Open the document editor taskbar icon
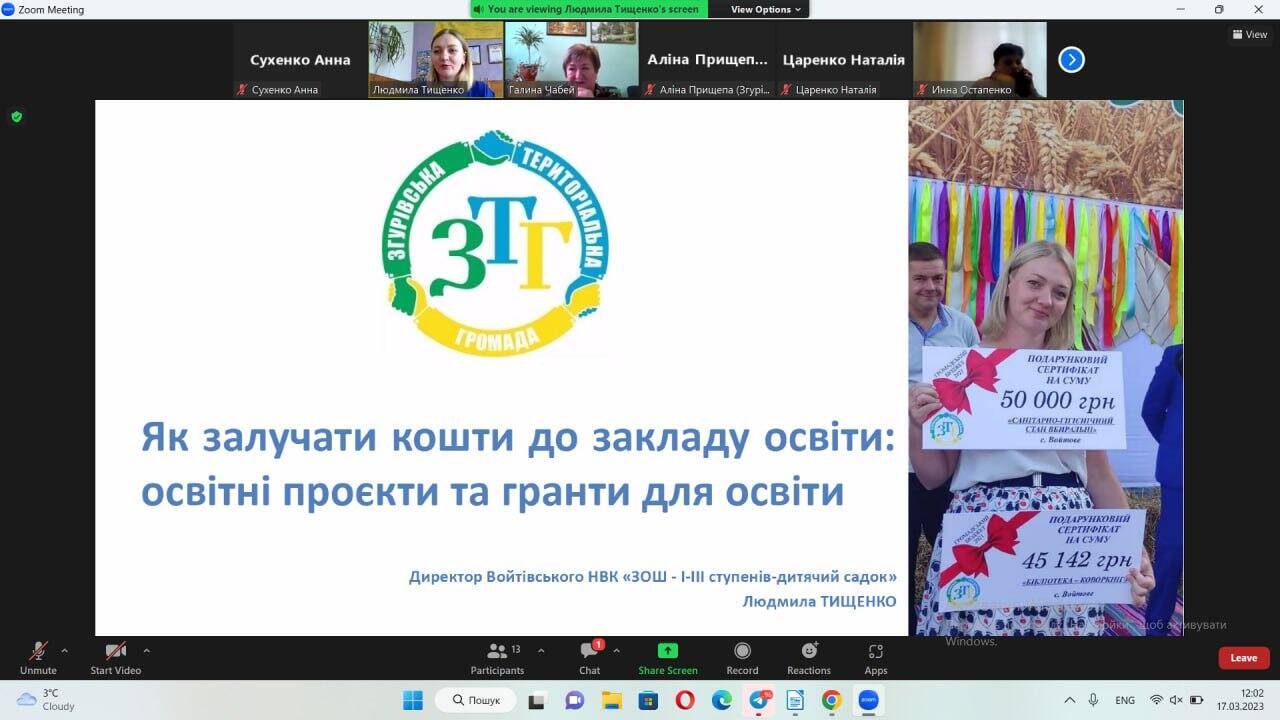The image size is (1280, 720). [x=795, y=700]
